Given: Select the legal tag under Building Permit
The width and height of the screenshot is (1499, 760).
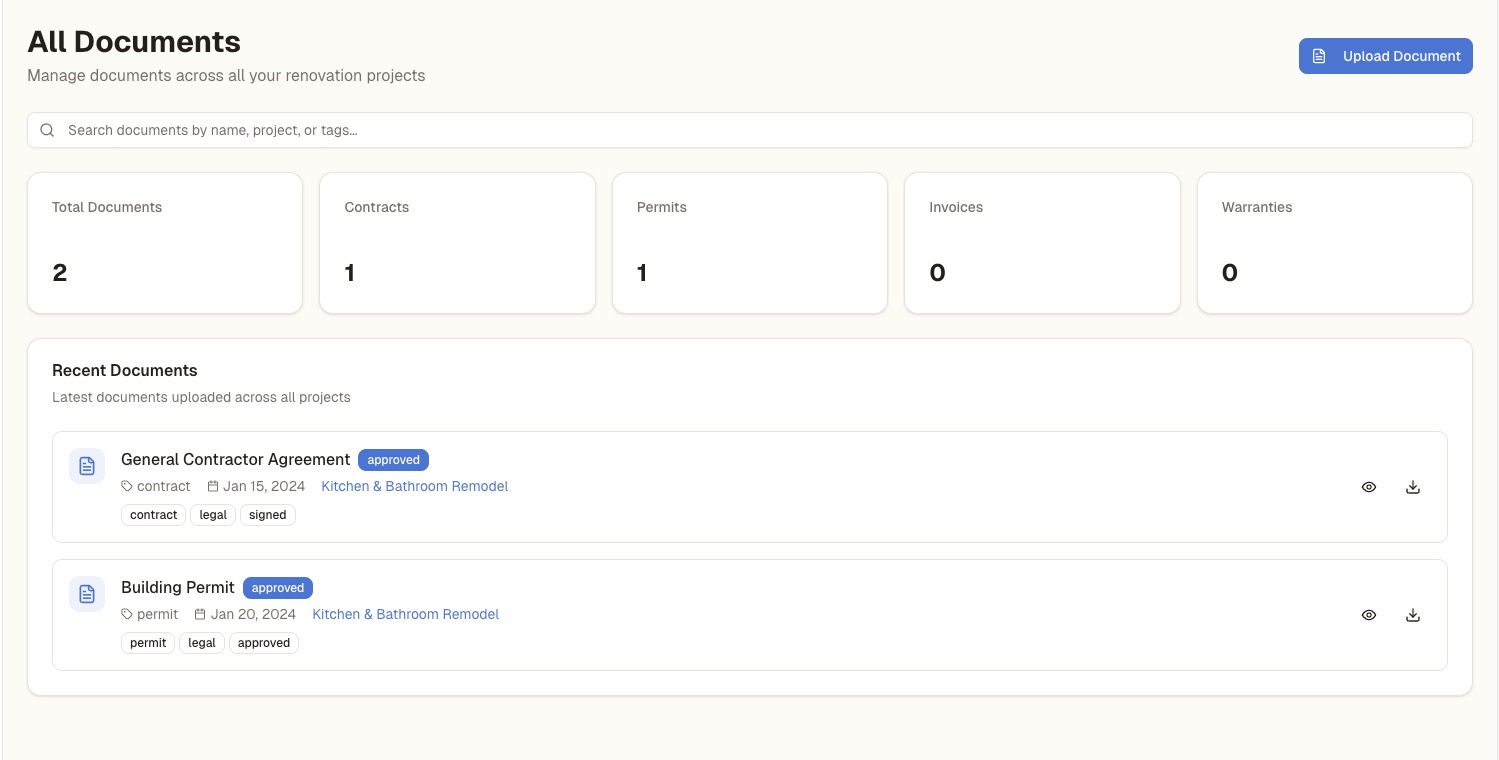Looking at the screenshot, I should [201, 642].
